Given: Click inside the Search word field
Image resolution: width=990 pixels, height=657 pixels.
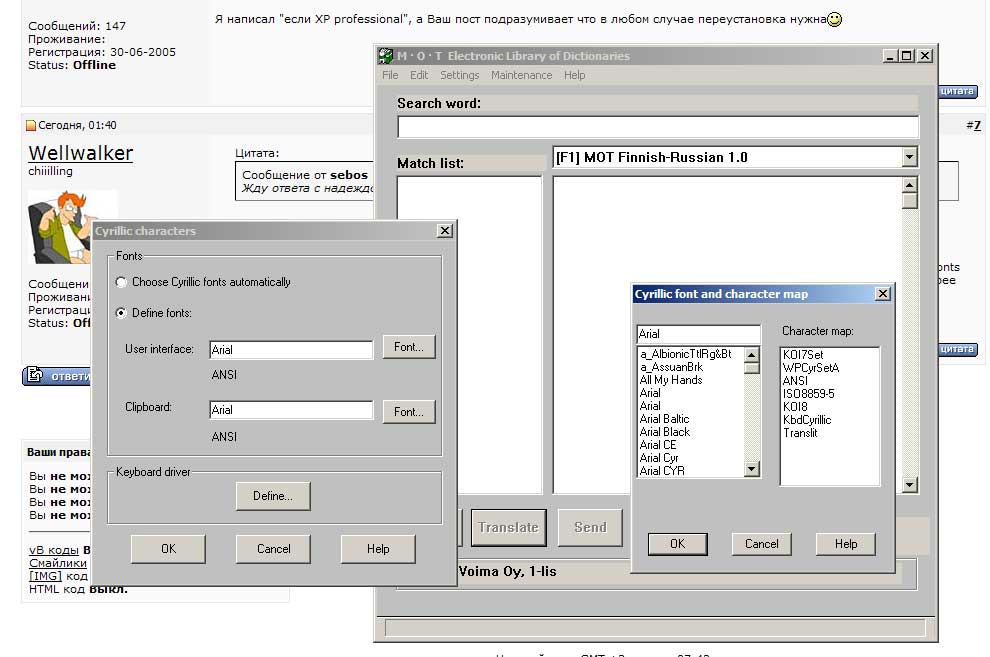Looking at the screenshot, I should [657, 127].
